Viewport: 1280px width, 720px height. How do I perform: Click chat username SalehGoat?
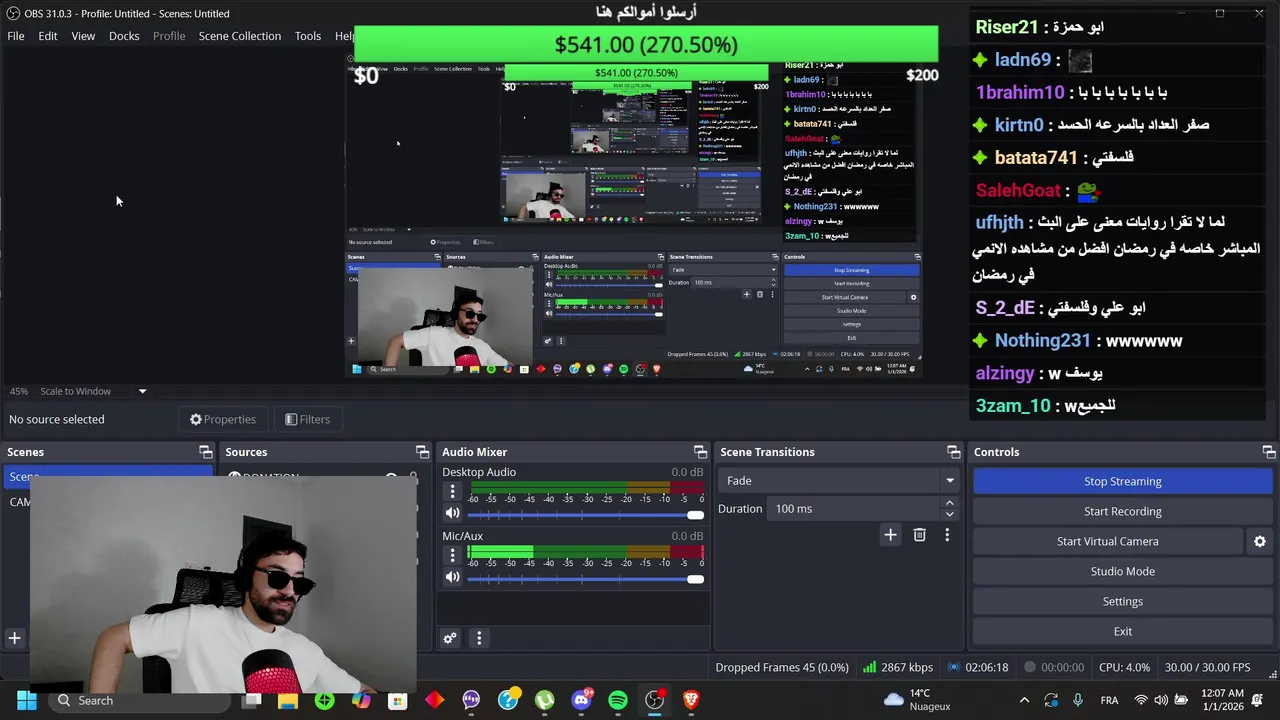click(x=1017, y=190)
